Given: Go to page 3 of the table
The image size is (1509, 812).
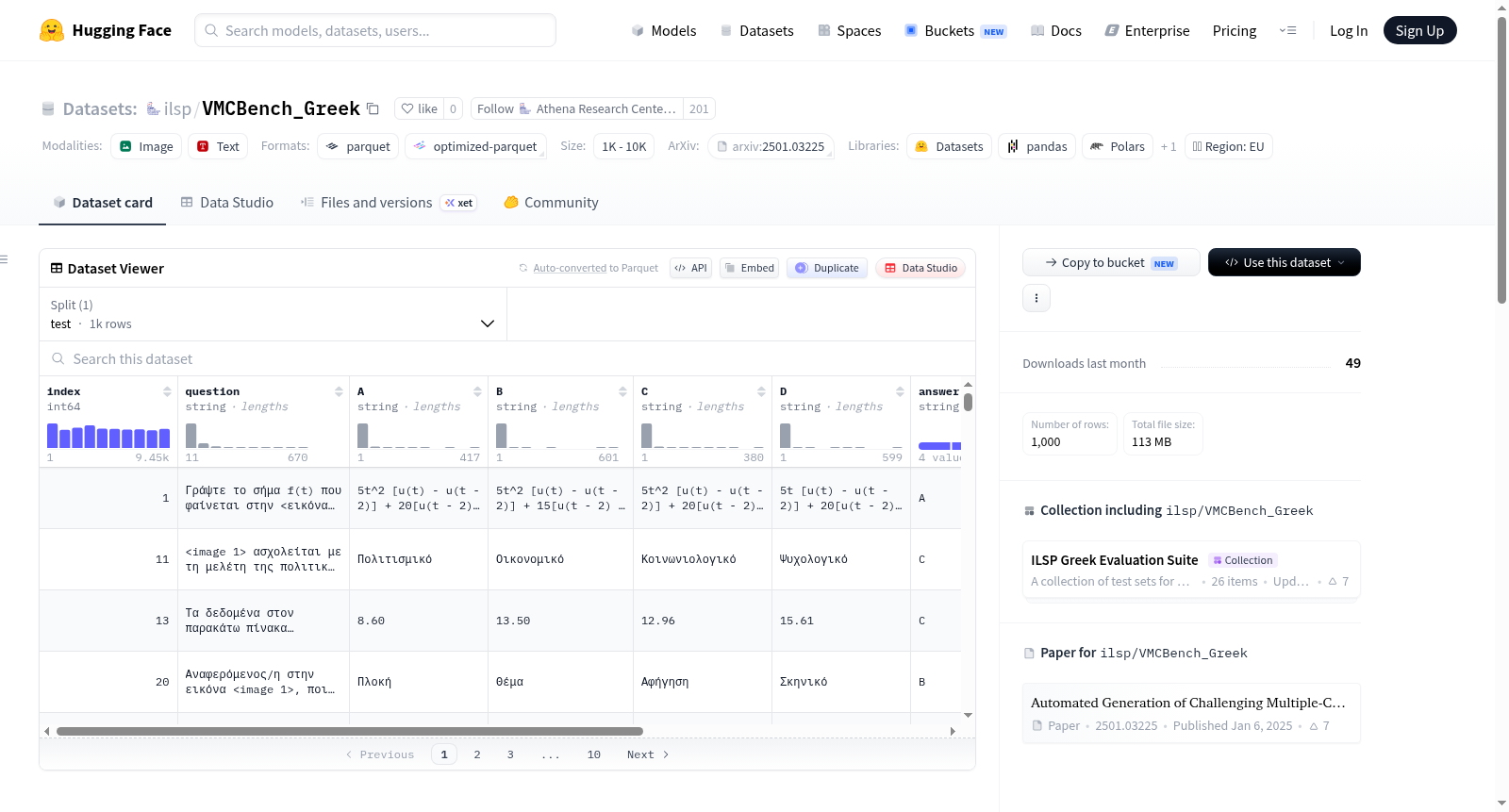Looking at the screenshot, I should pos(510,754).
